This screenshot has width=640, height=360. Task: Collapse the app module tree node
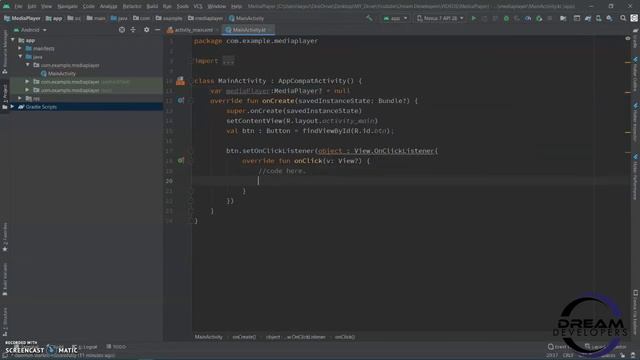pyautogui.click(x=13, y=40)
